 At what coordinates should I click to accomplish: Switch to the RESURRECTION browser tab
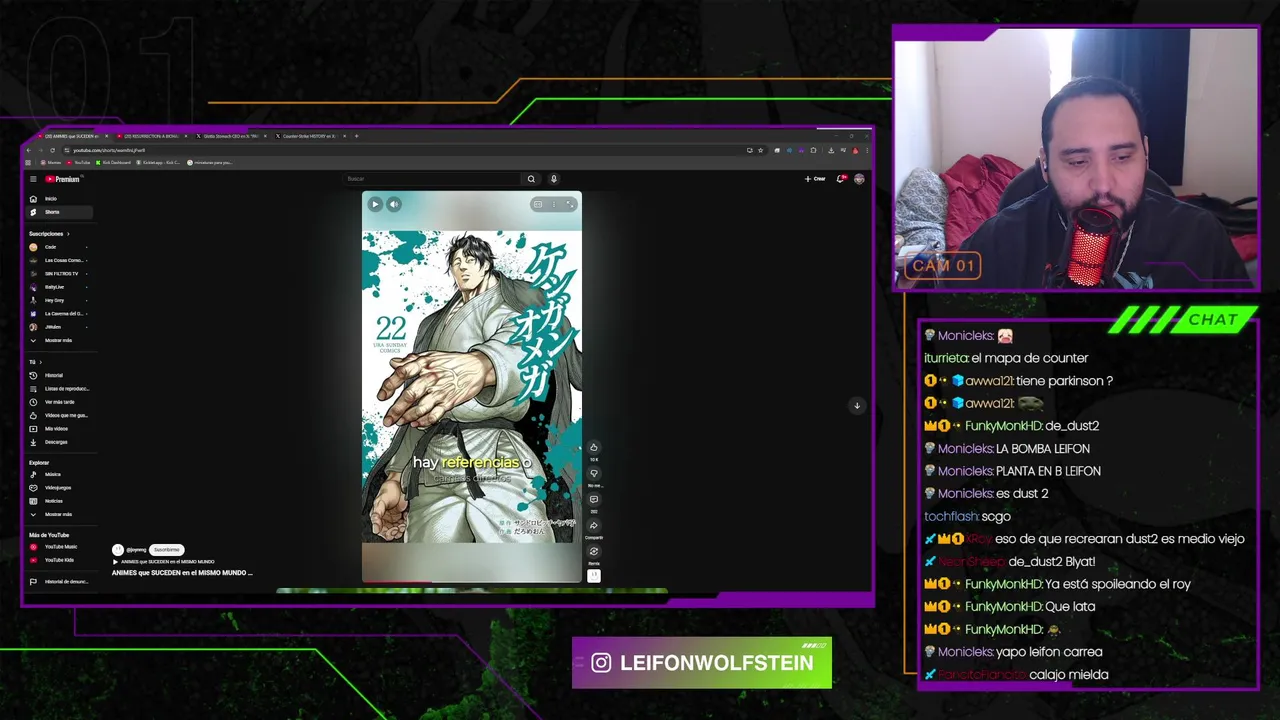tap(150, 136)
